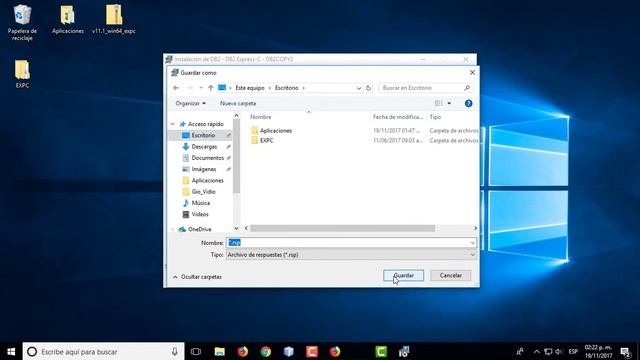This screenshot has width=640, height=360.
Task: Click the Cancelar button
Action: point(451,276)
